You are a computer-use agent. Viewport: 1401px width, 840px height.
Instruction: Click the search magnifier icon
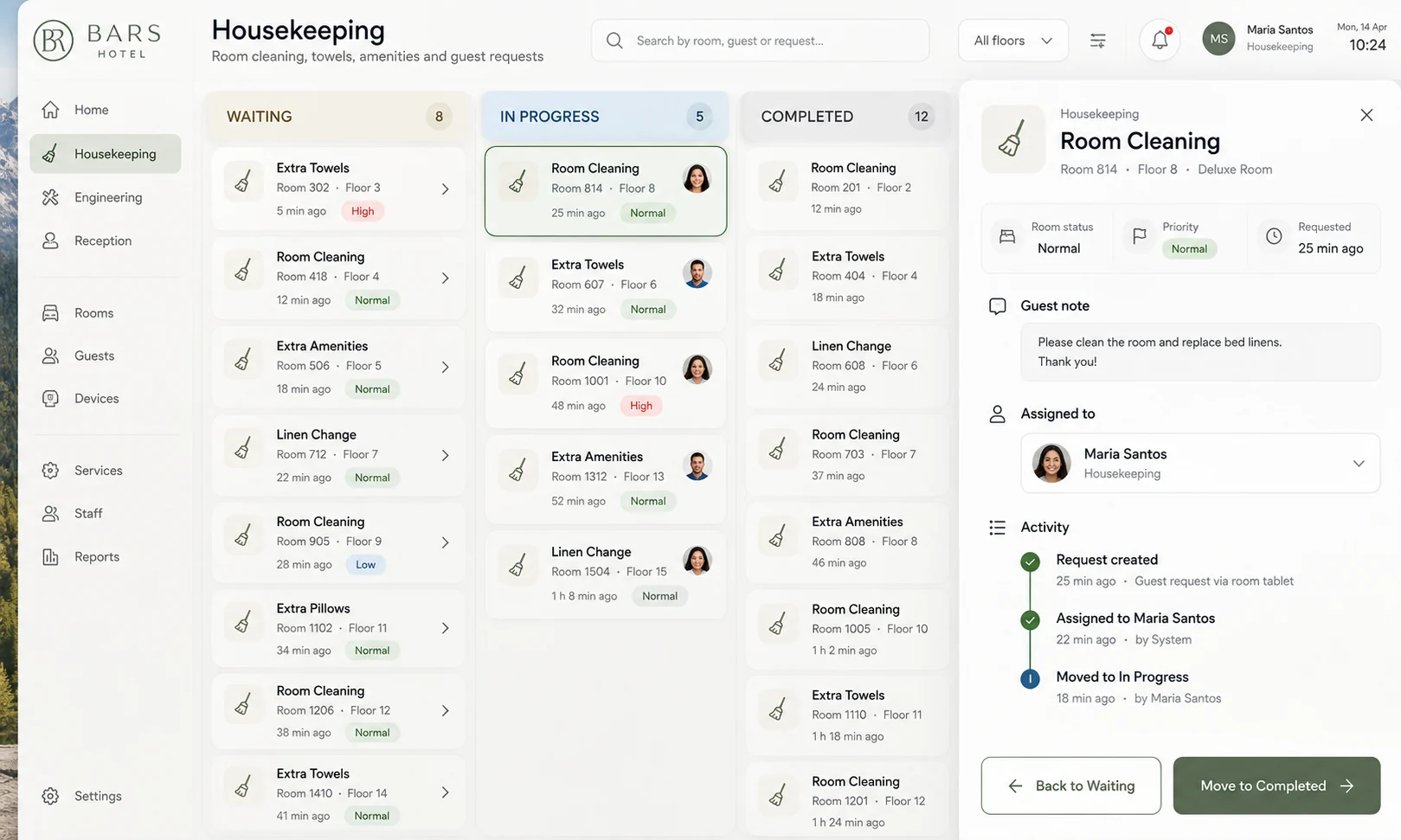tap(614, 41)
